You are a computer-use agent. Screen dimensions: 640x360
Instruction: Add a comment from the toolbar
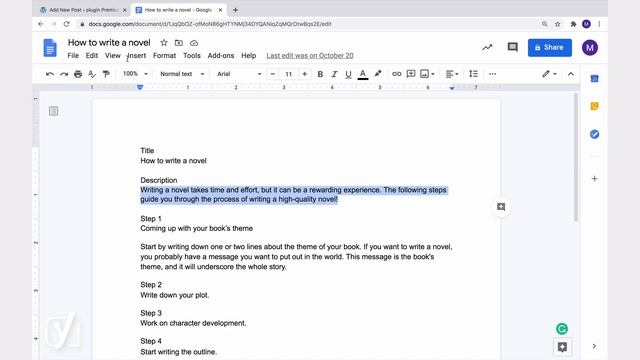[x=411, y=74]
